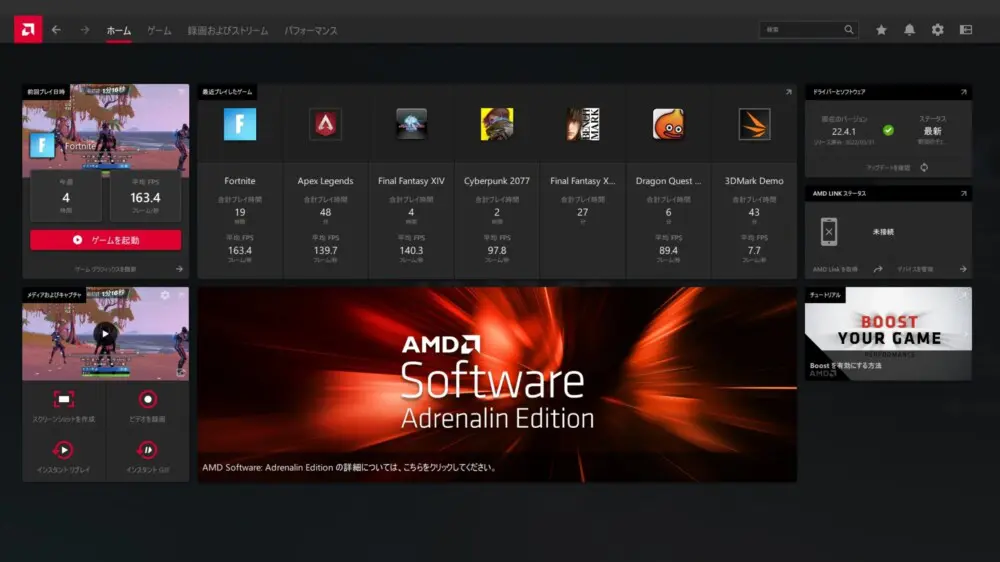
Task: Click the Apex Legends title text
Action: [x=325, y=181]
